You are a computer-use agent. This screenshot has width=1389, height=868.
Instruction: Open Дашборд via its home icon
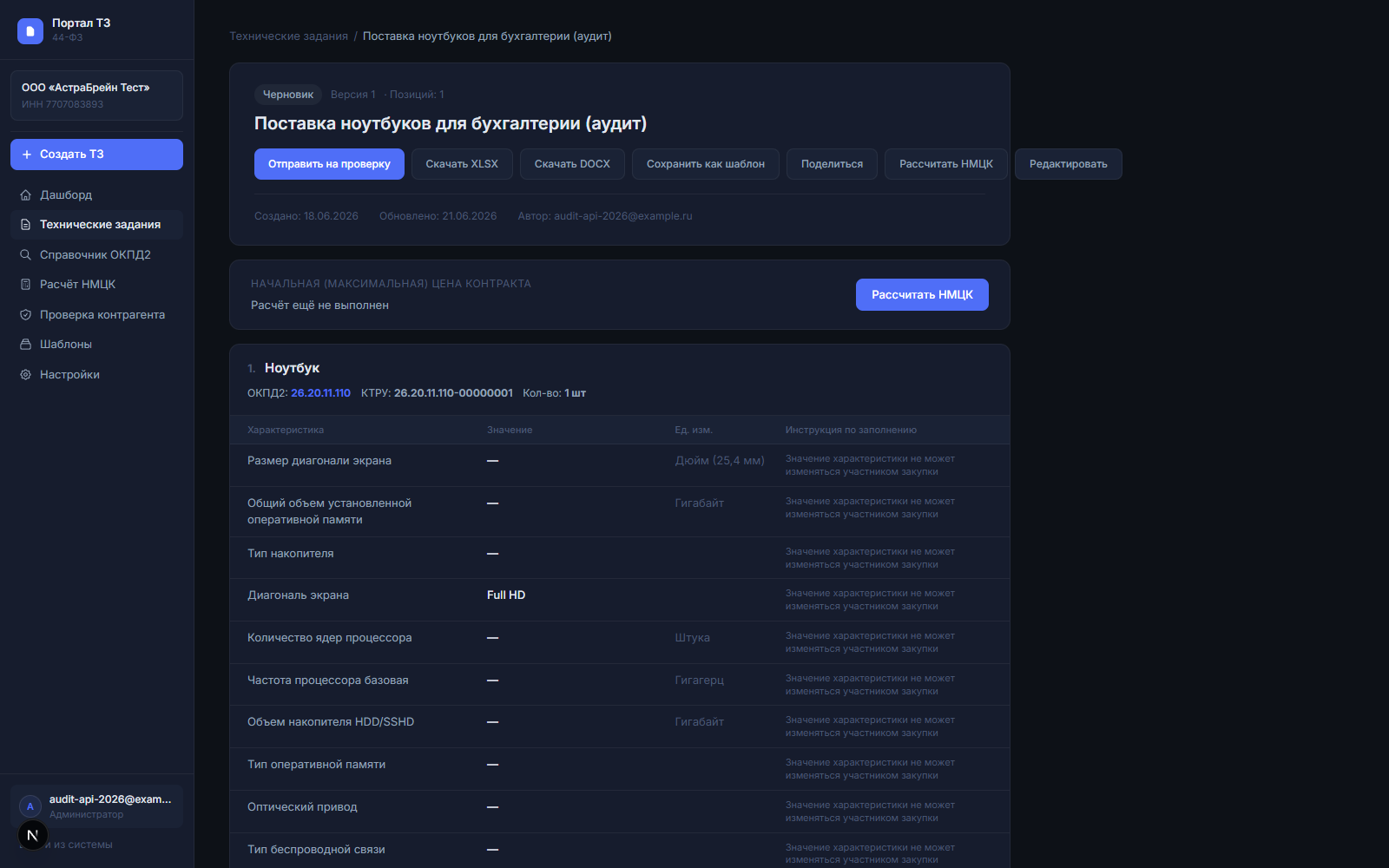click(x=26, y=195)
